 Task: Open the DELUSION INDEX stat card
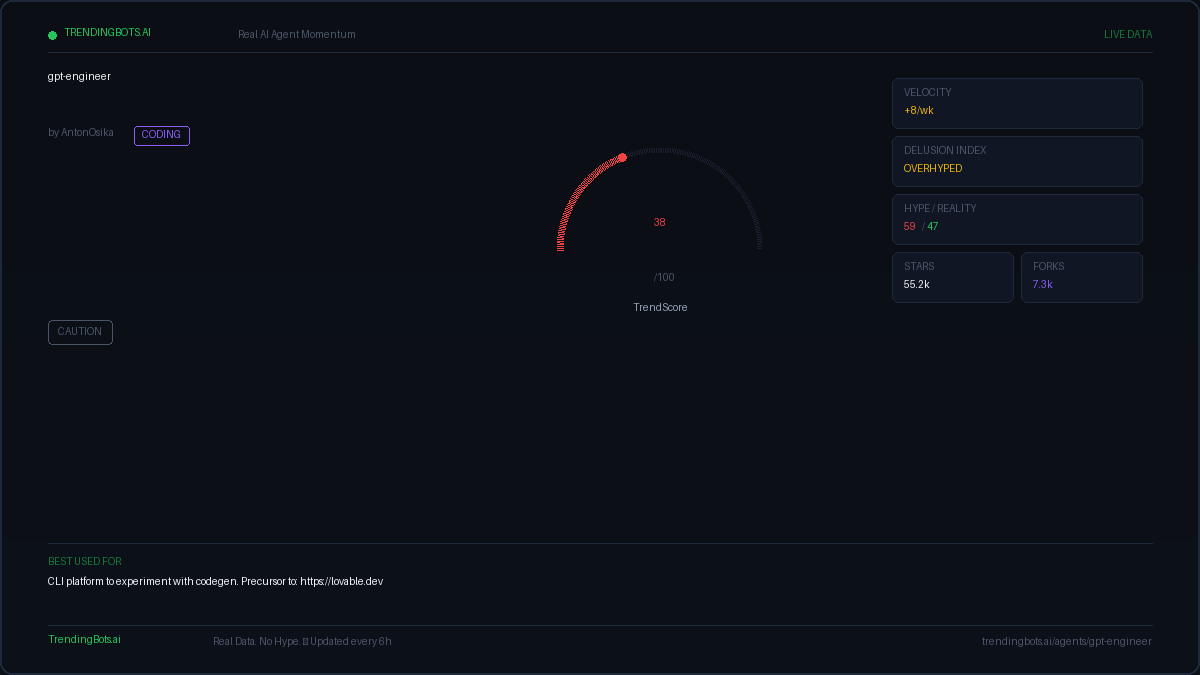1017,161
